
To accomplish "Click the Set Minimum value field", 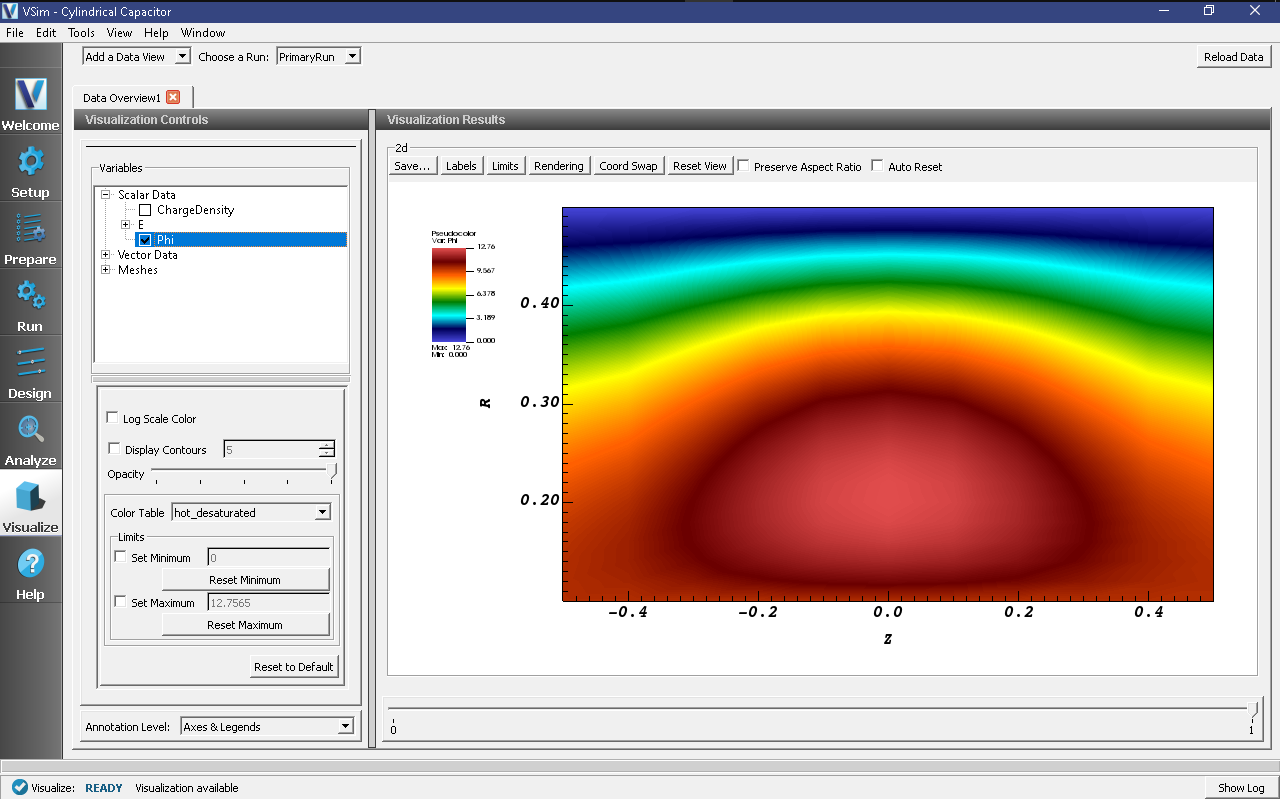I will coord(268,557).
